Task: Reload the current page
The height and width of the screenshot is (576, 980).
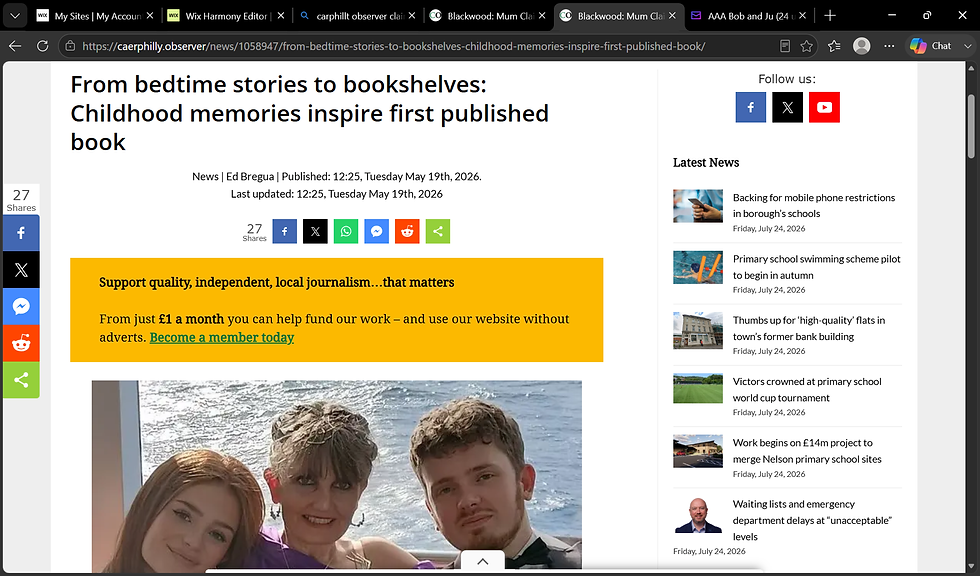Action: coord(42,46)
